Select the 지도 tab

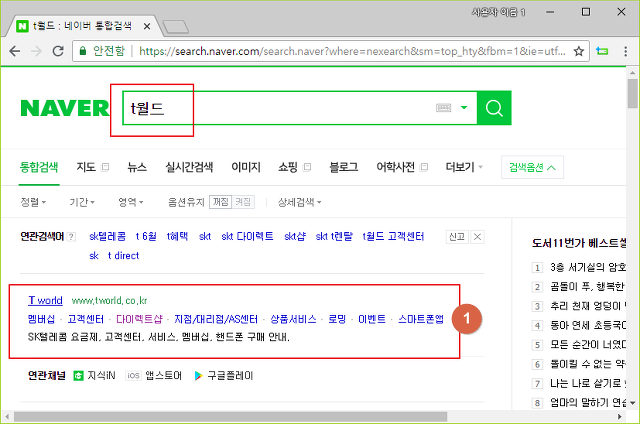[86, 167]
